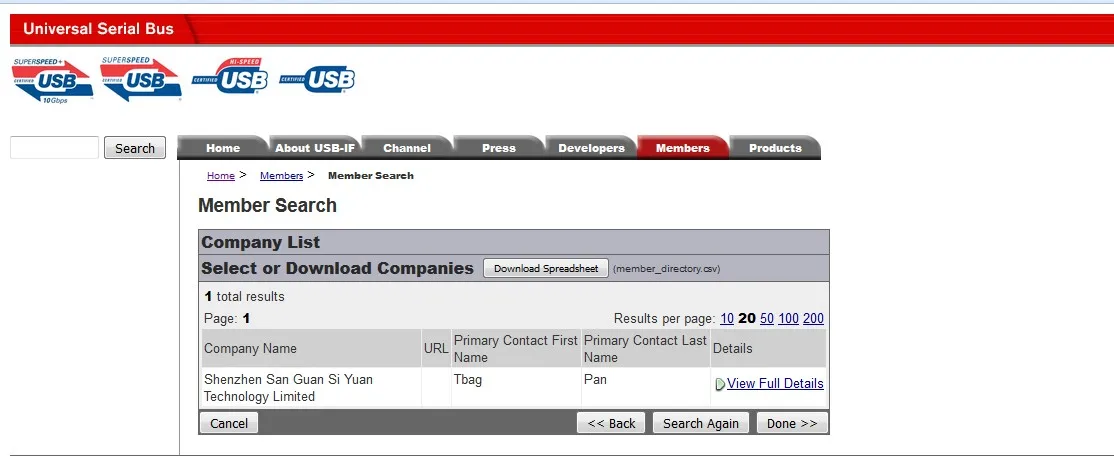Click the SuperSpeed+ USB 10Gbps logo
1114x467 pixels.
(x=53, y=80)
